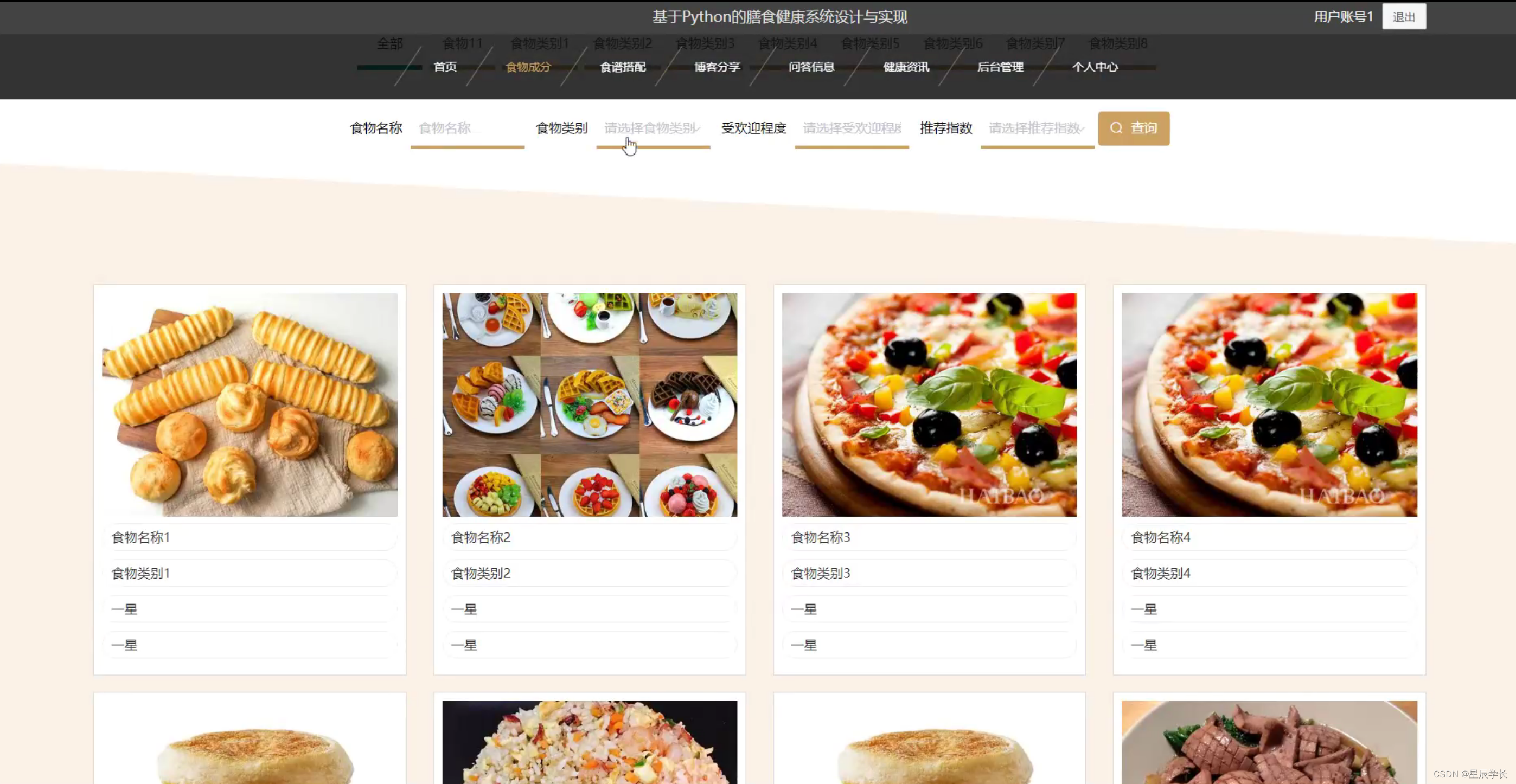The image size is (1516, 784).
Task: Open the pizza image of 食物名称3
Action: pos(929,404)
